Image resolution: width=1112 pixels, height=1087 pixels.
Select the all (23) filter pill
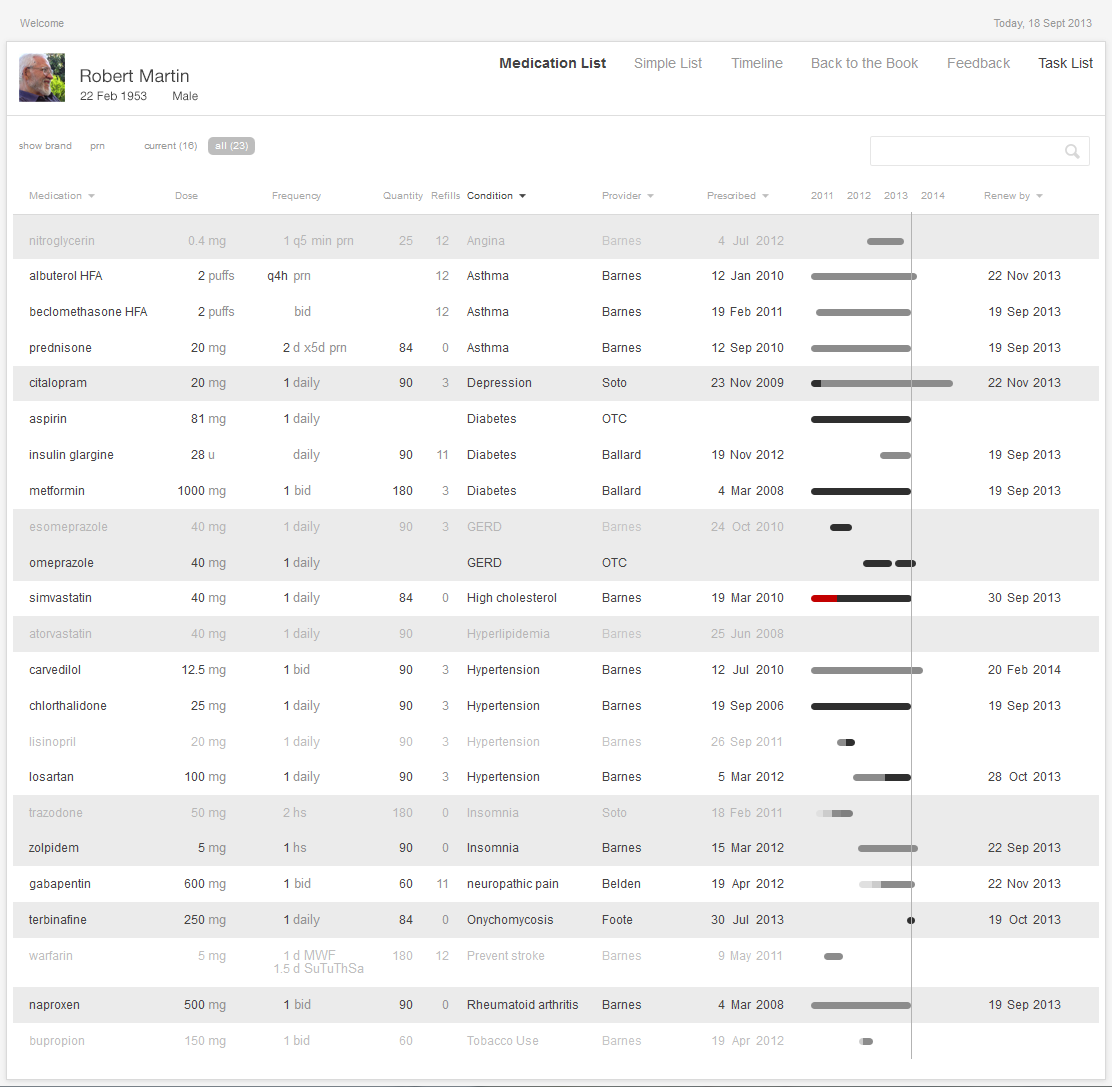coord(231,146)
